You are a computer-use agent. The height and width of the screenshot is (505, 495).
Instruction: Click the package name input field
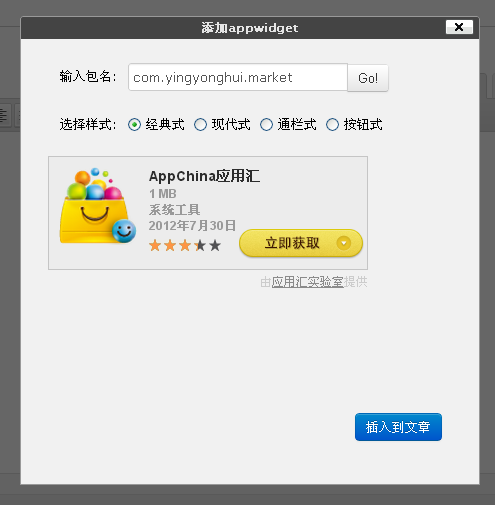point(238,77)
